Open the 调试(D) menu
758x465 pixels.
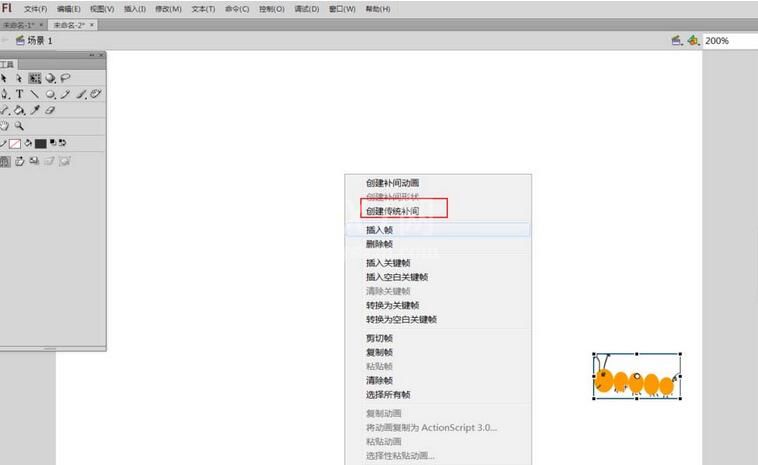click(x=307, y=9)
